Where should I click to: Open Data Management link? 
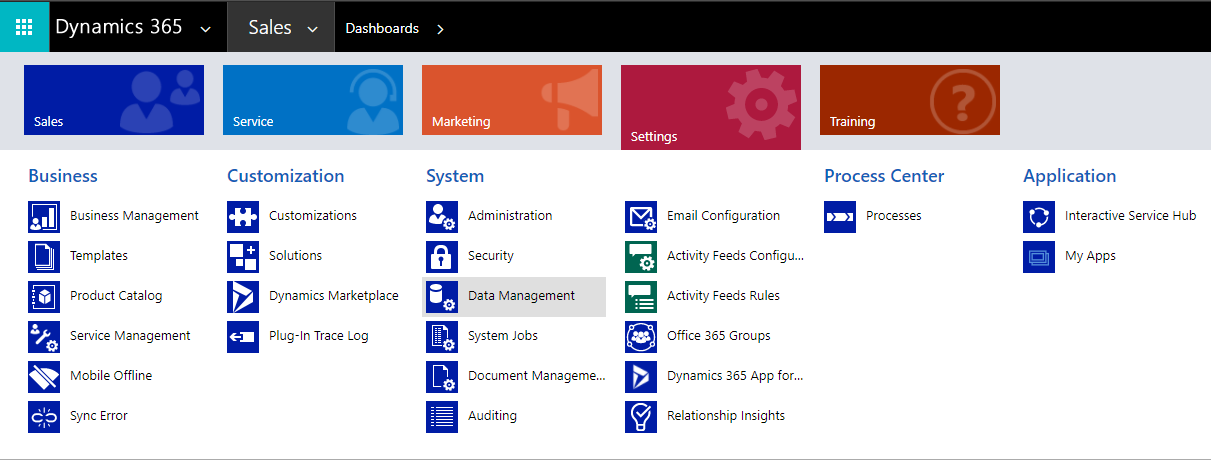521,296
